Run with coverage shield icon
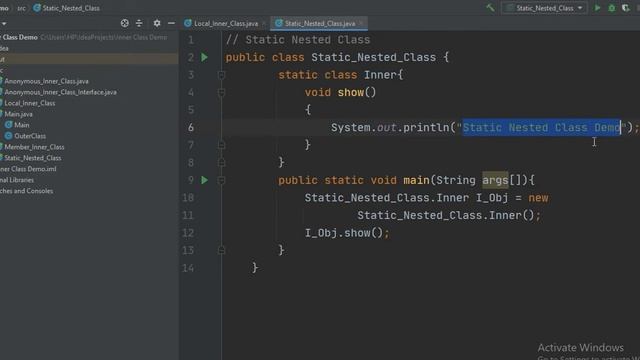 (x=626, y=8)
